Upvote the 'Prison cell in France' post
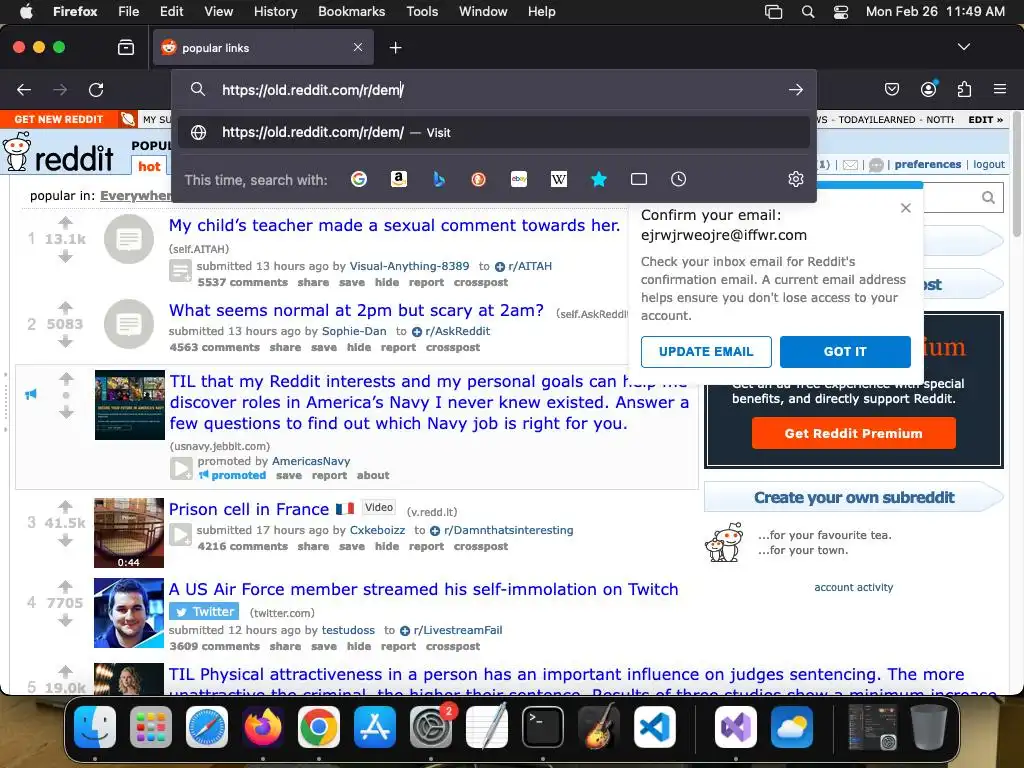Viewport: 1024px width, 768px height. point(65,506)
